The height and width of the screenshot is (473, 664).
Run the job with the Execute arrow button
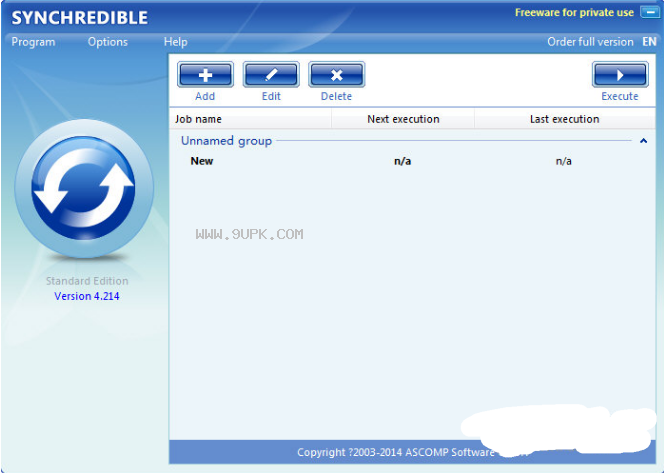click(620, 75)
